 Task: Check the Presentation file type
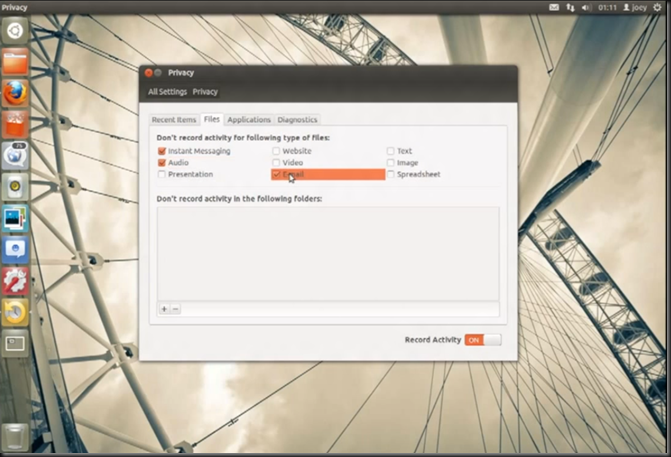(162, 174)
